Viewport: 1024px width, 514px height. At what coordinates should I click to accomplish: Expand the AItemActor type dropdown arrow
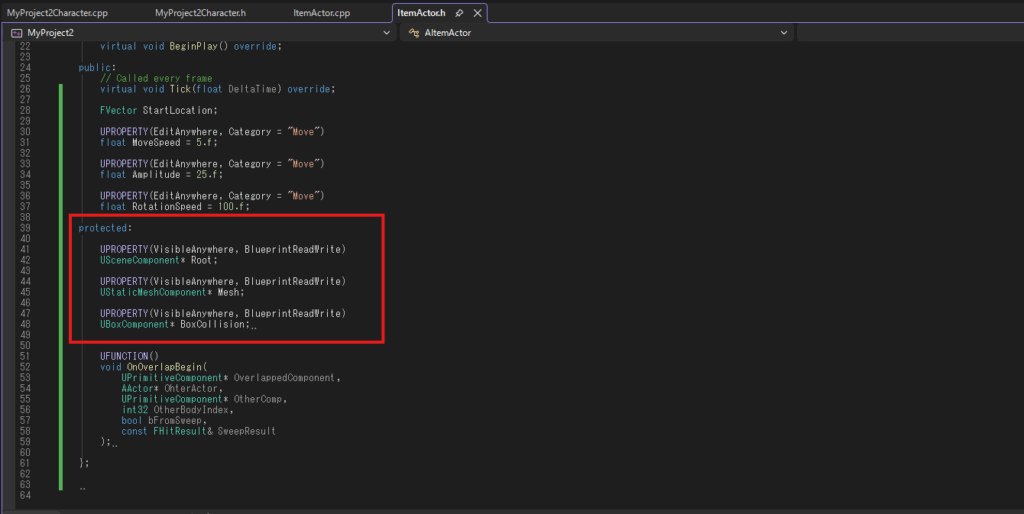[x=785, y=33]
